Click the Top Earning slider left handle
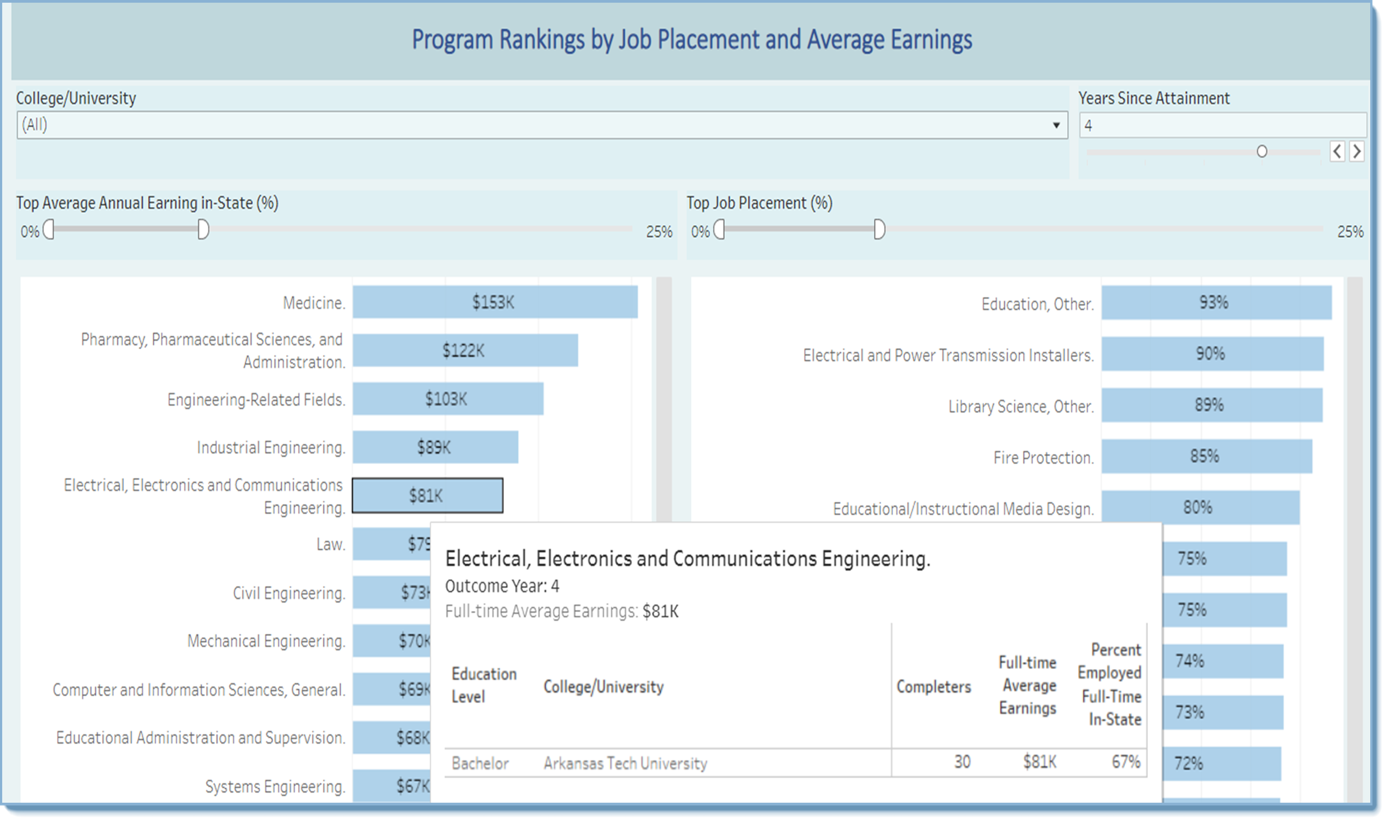 [49, 230]
